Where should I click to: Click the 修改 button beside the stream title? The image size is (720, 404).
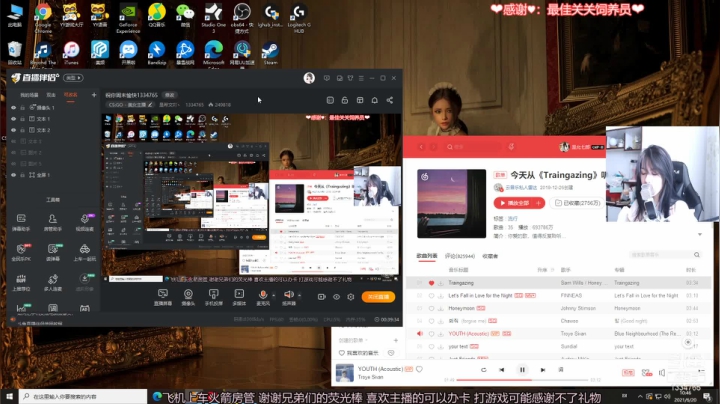[170, 95]
